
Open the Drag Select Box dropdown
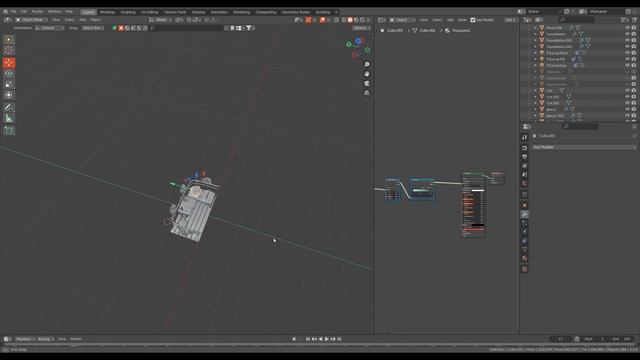[92, 28]
